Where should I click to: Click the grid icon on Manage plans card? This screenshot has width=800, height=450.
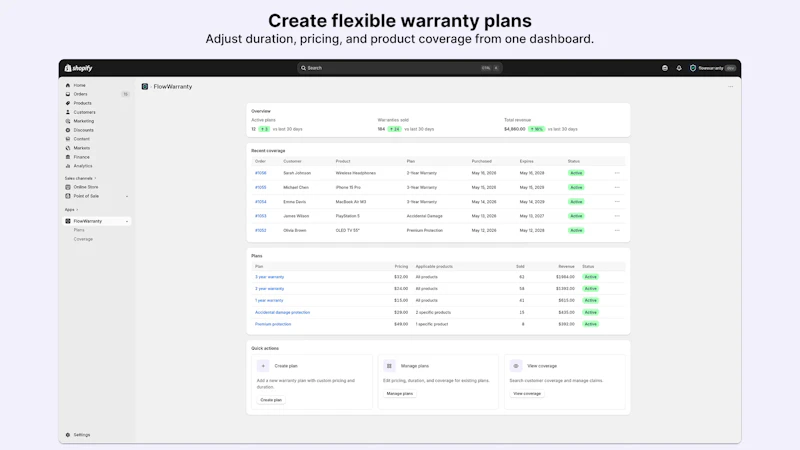coord(389,366)
